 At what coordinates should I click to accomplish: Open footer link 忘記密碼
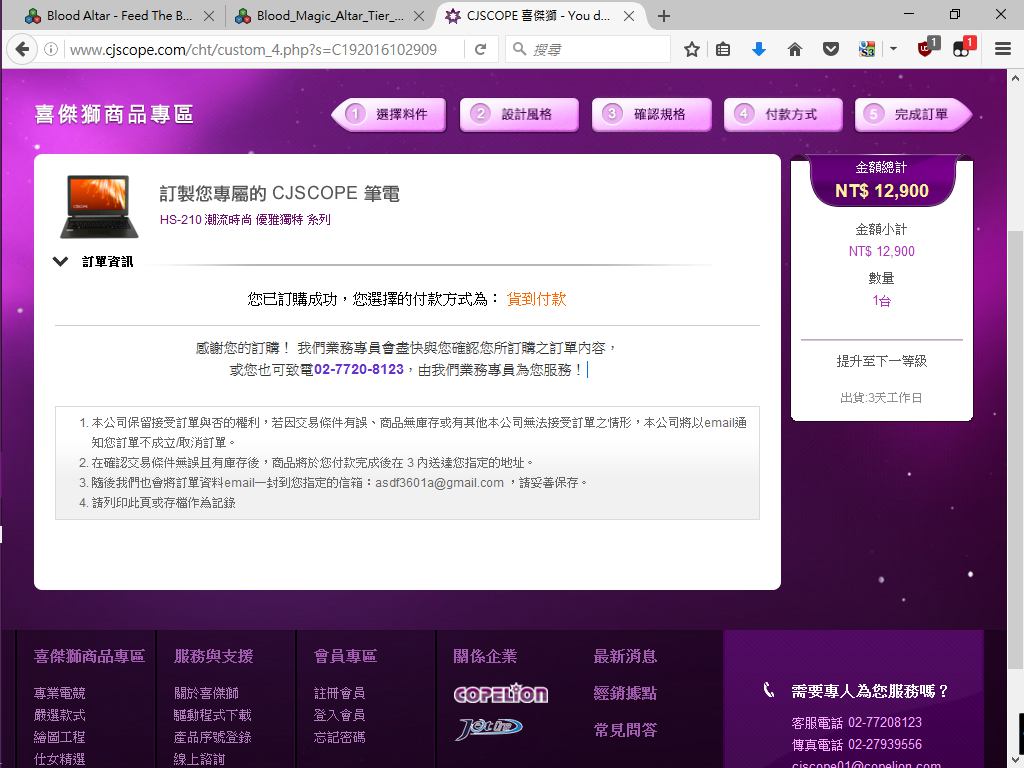pos(340,737)
